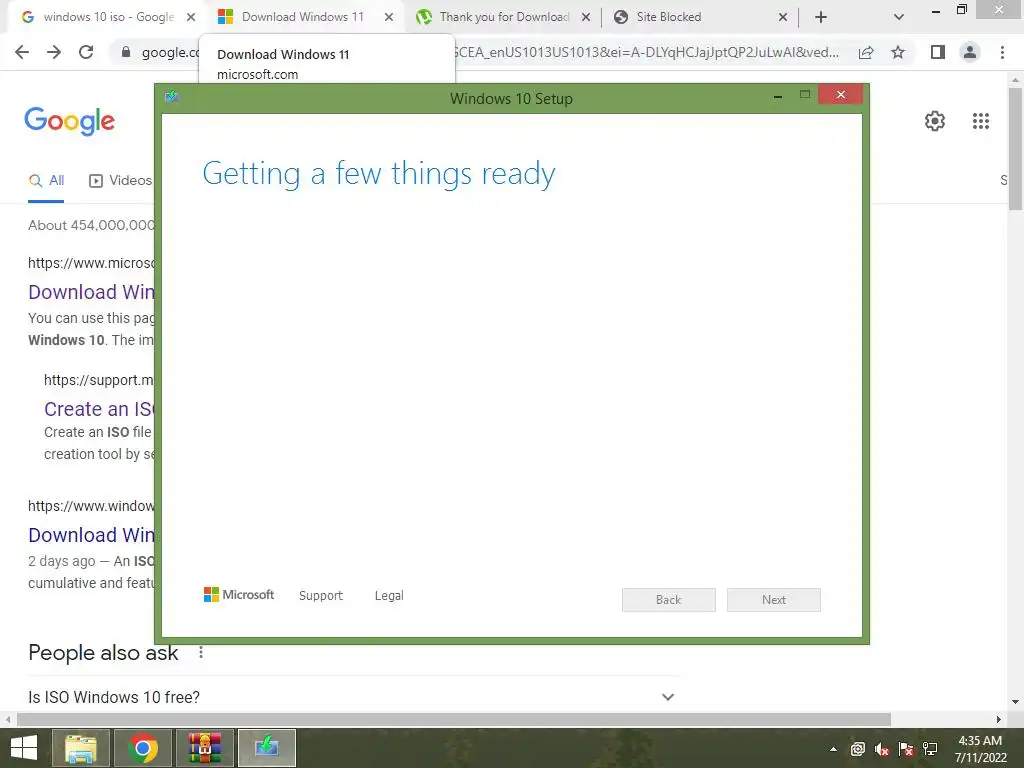The width and height of the screenshot is (1024, 768).
Task: Close the windows 10 iso Google tab
Action: pos(191,18)
